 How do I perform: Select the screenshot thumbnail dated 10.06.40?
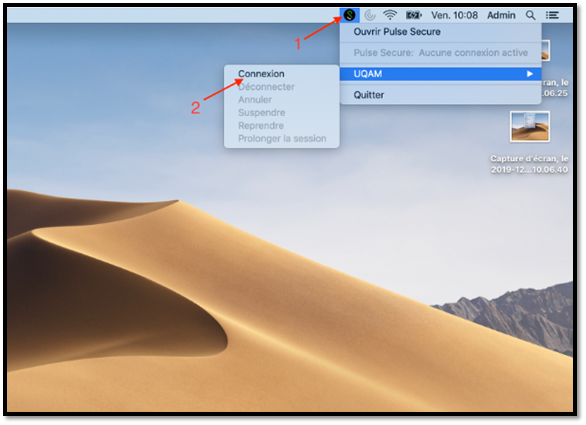(x=530, y=126)
